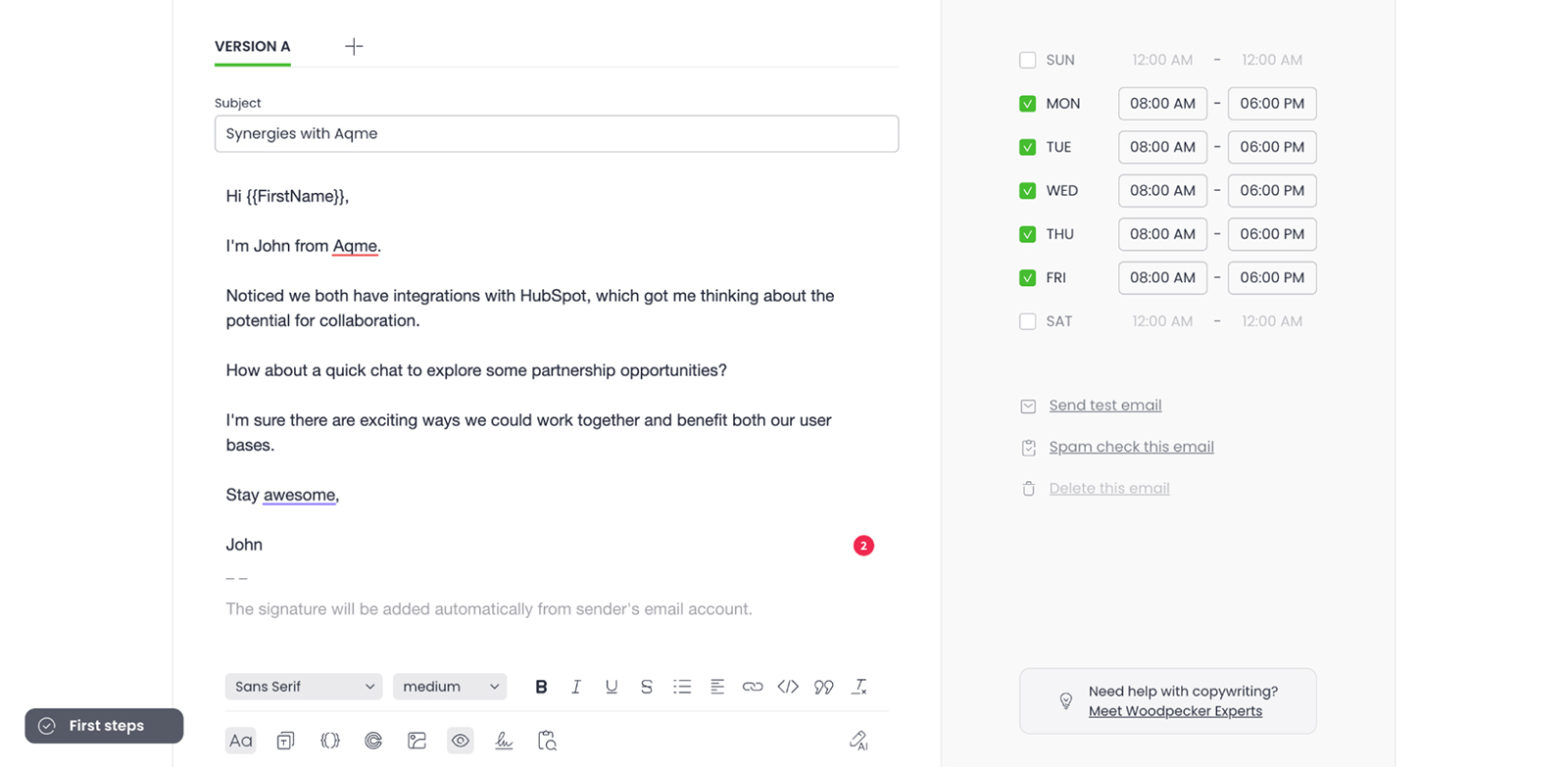
Task: Uncheck the THU checkbox
Action: [x=1027, y=234]
